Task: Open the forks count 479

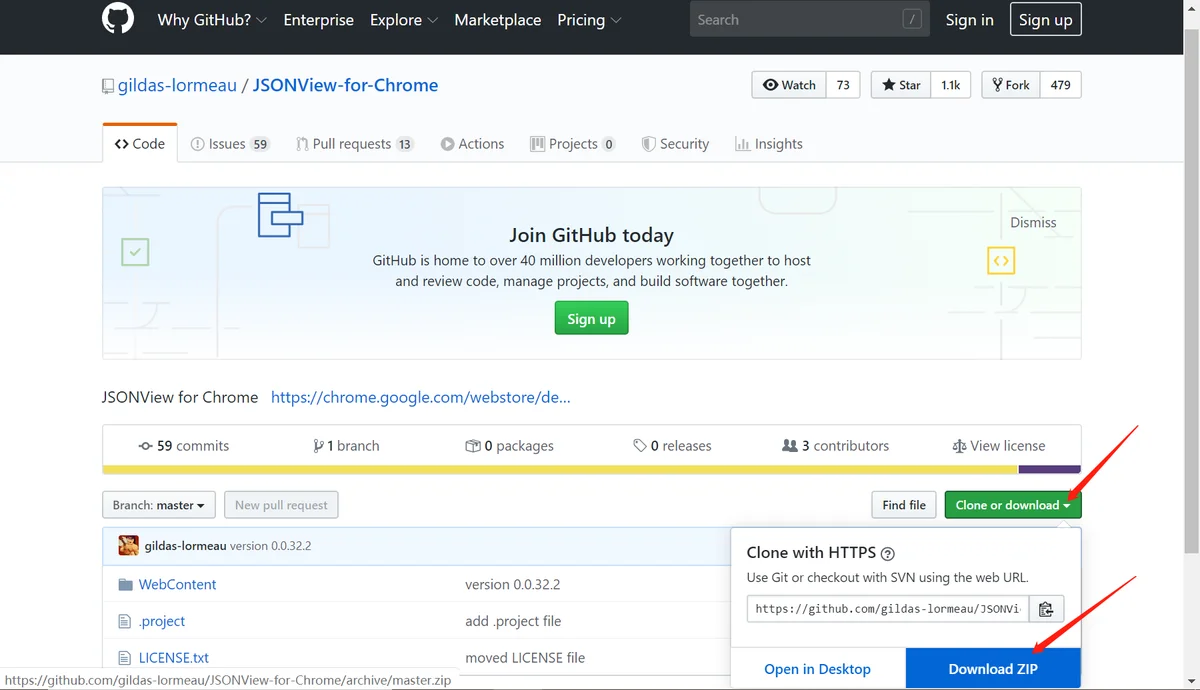Action: (1060, 85)
